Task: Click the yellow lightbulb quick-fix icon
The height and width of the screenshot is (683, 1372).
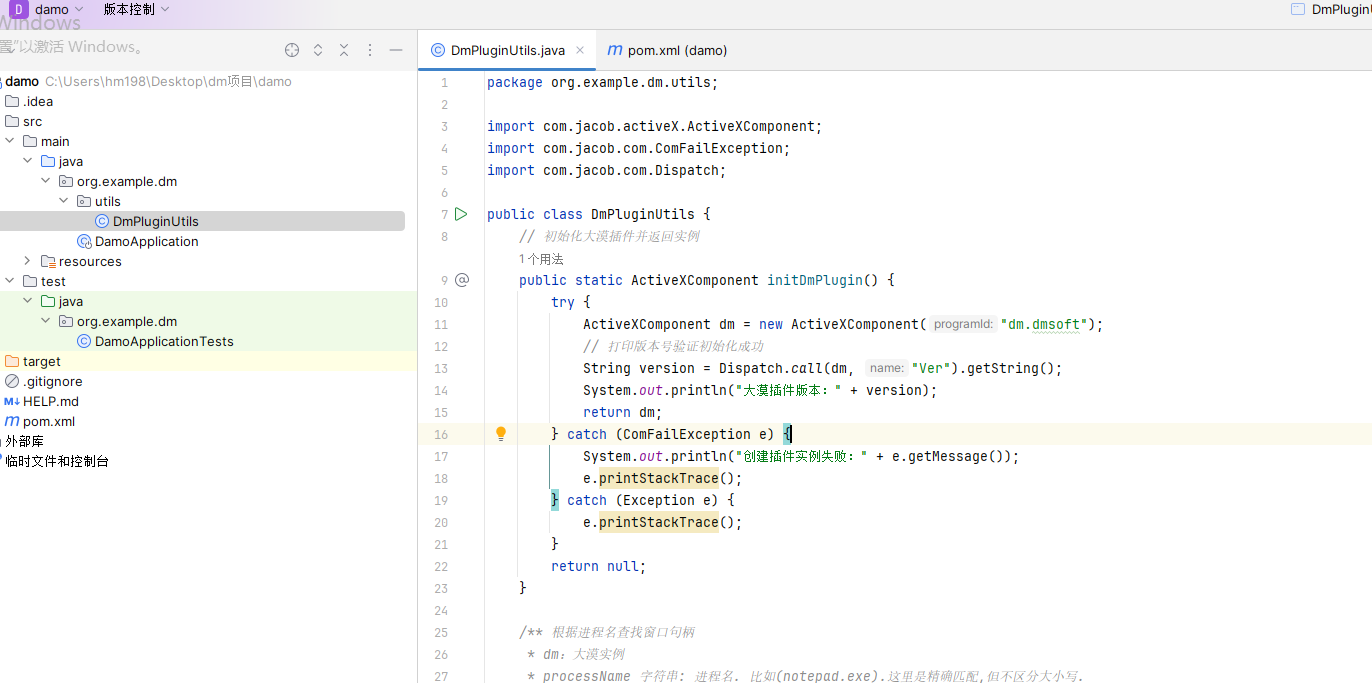Action: pos(502,434)
